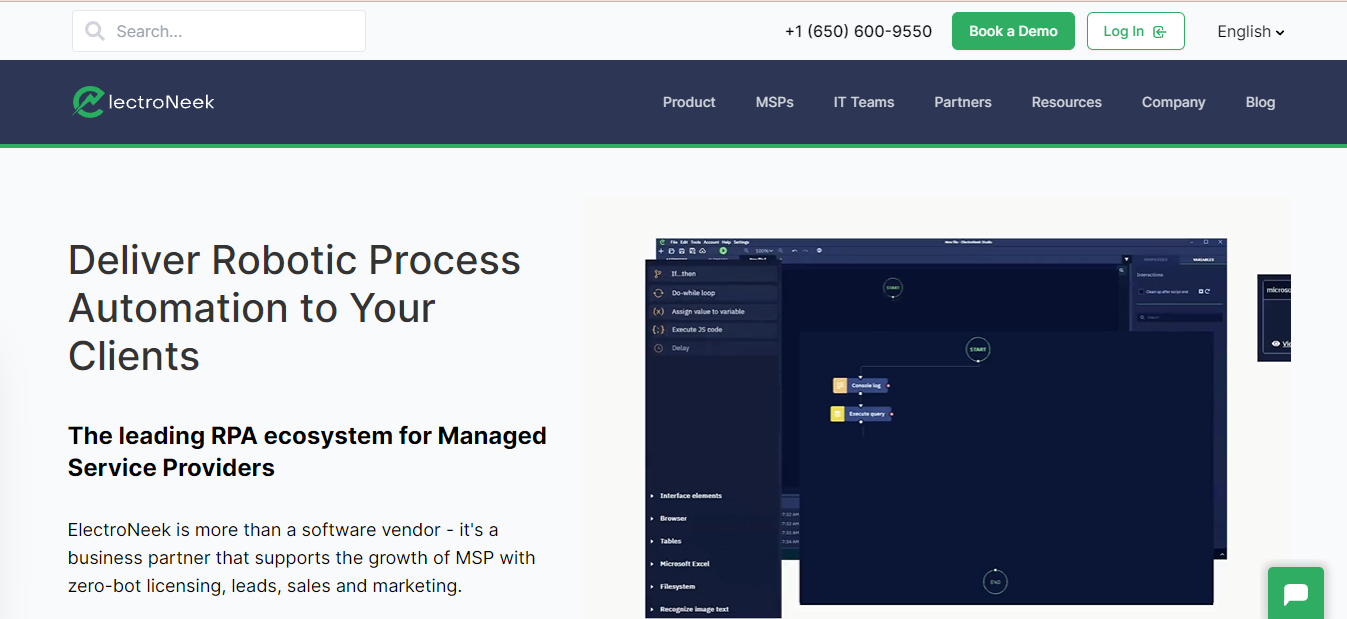Open the MSPs menu
1347x619 pixels.
pyautogui.click(x=775, y=102)
